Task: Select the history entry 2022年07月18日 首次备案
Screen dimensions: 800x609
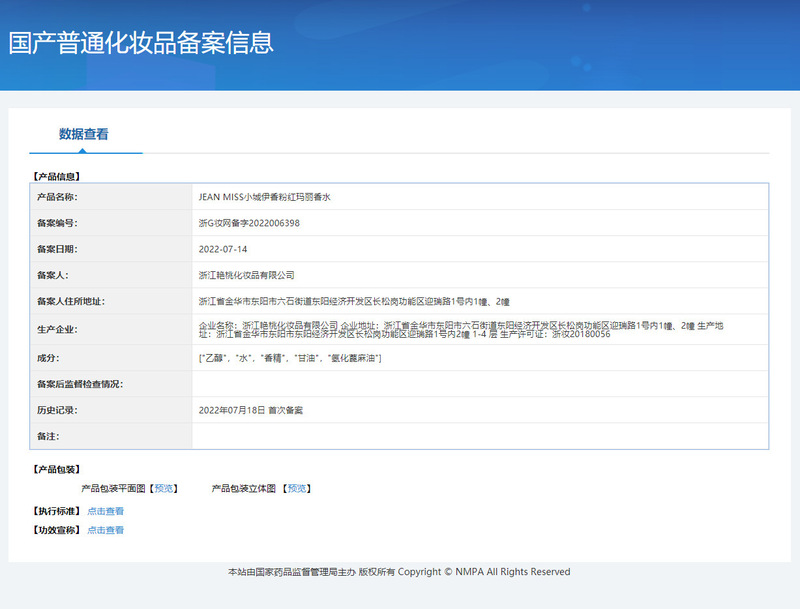Action: click(251, 410)
